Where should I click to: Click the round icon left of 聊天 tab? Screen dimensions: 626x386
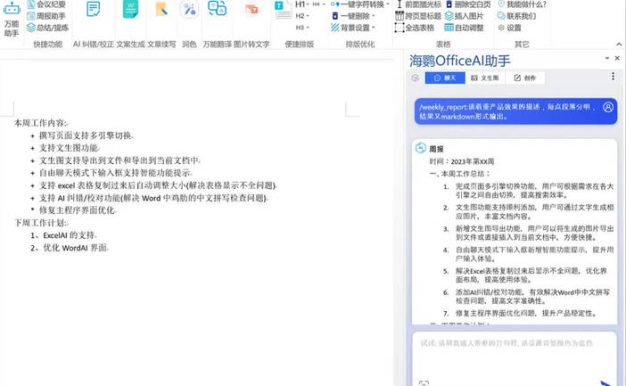[415, 78]
